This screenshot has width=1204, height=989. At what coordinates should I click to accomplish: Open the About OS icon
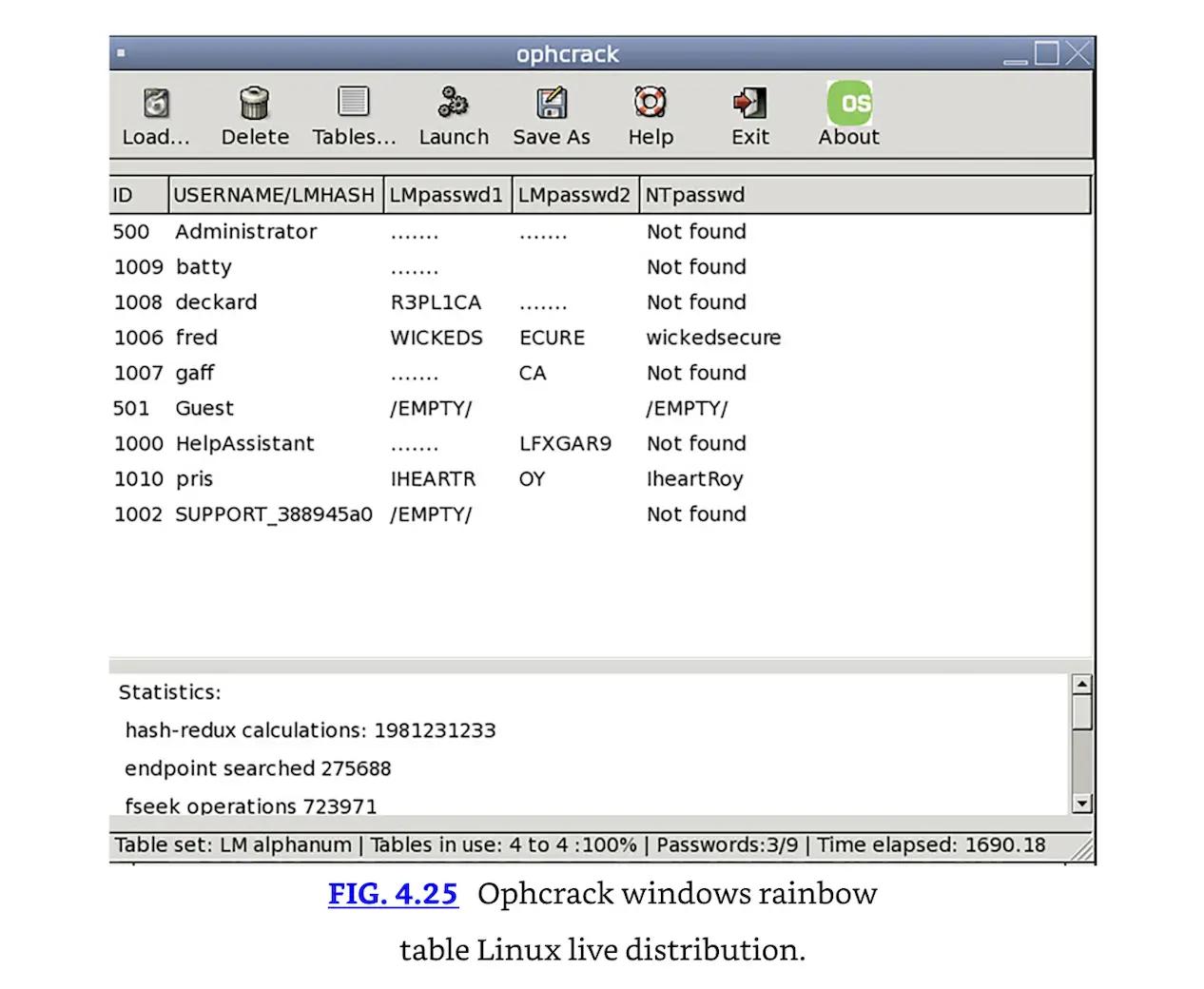point(849,103)
